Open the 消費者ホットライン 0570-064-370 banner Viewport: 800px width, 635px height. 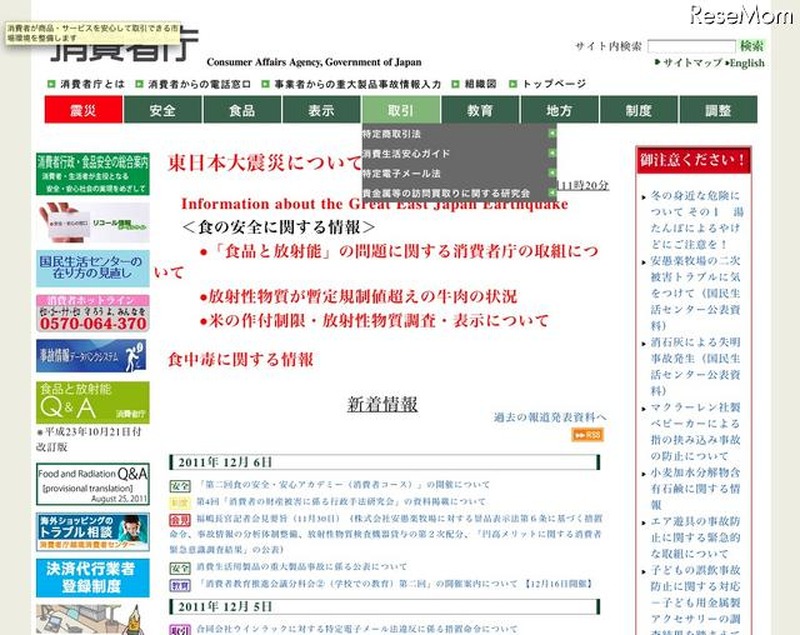[93, 313]
